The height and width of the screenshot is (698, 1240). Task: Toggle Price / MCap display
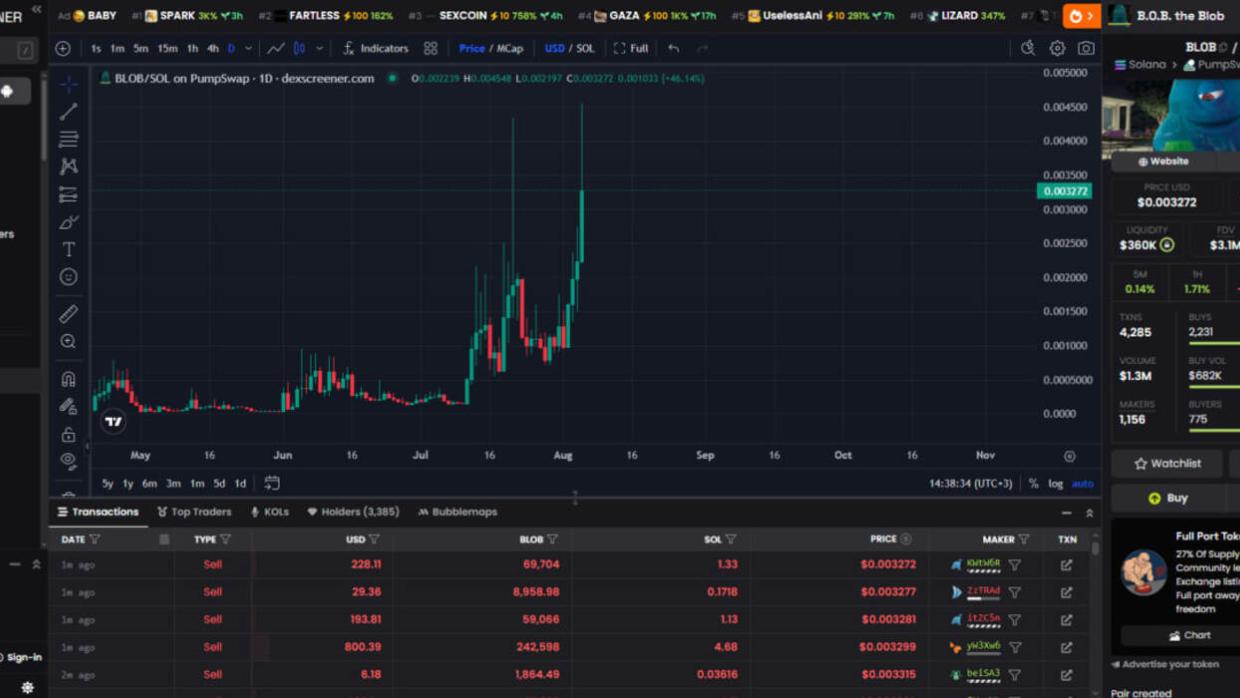click(490, 48)
